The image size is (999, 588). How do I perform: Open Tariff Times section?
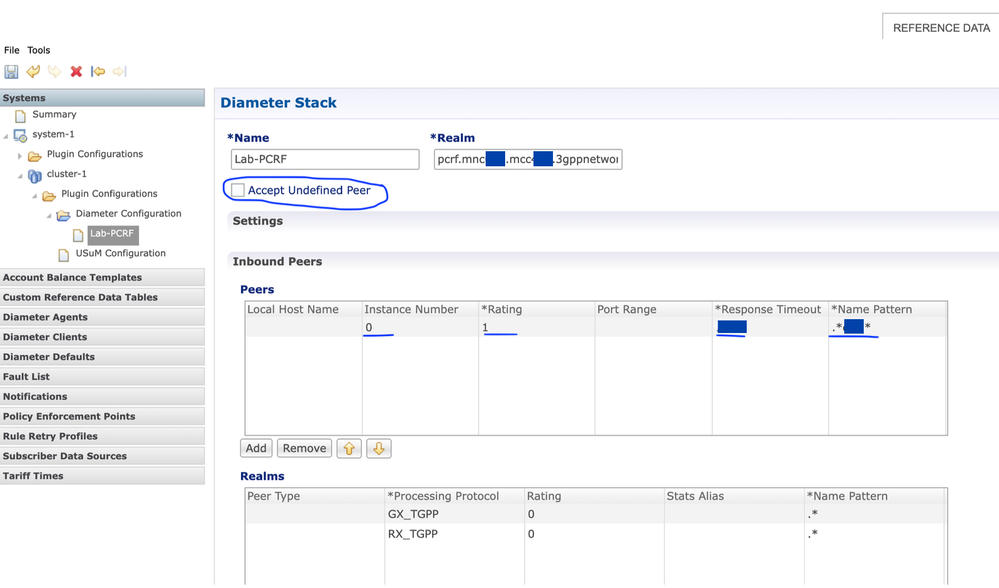tap(103, 475)
